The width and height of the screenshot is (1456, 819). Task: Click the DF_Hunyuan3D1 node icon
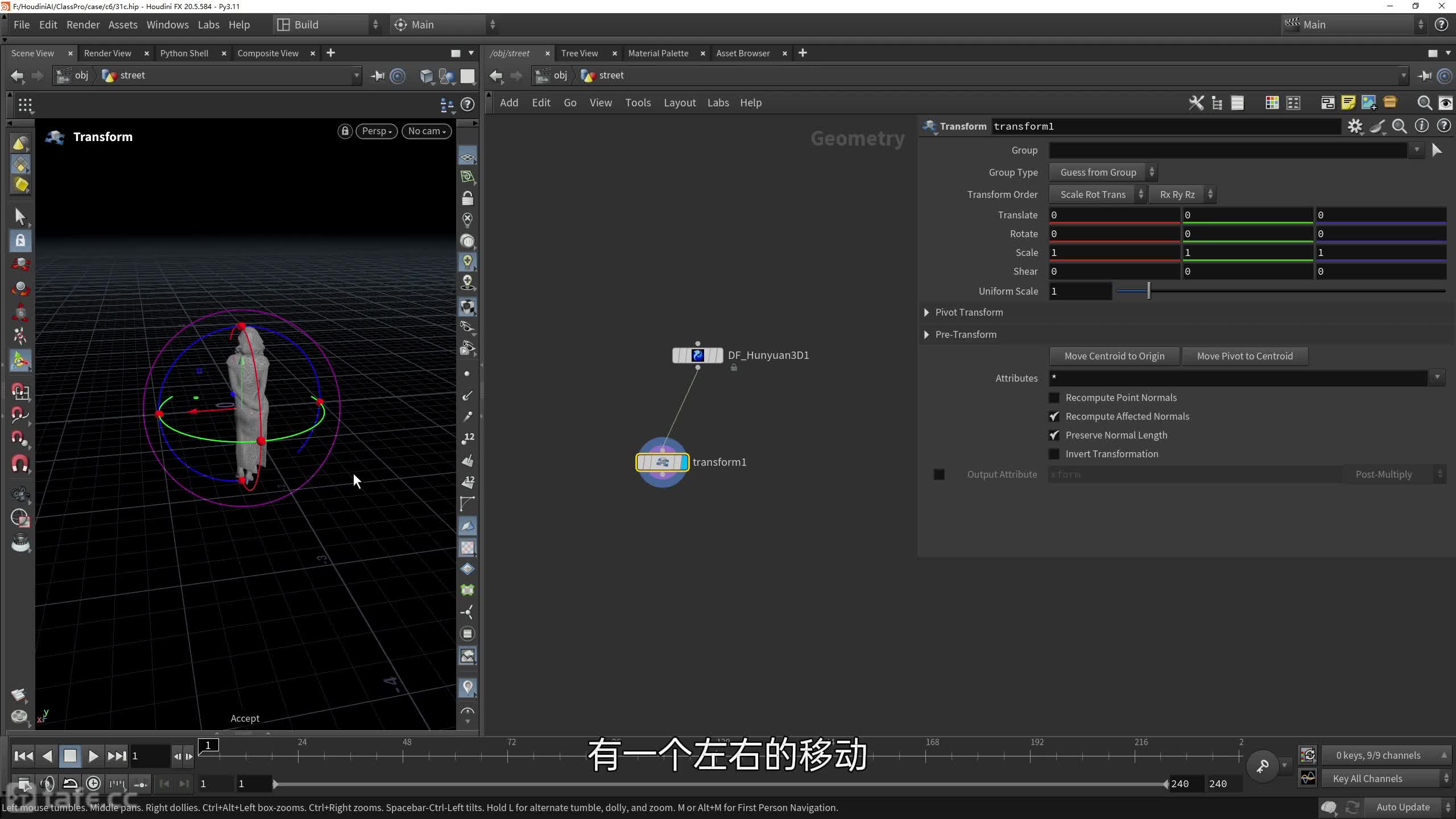(697, 355)
